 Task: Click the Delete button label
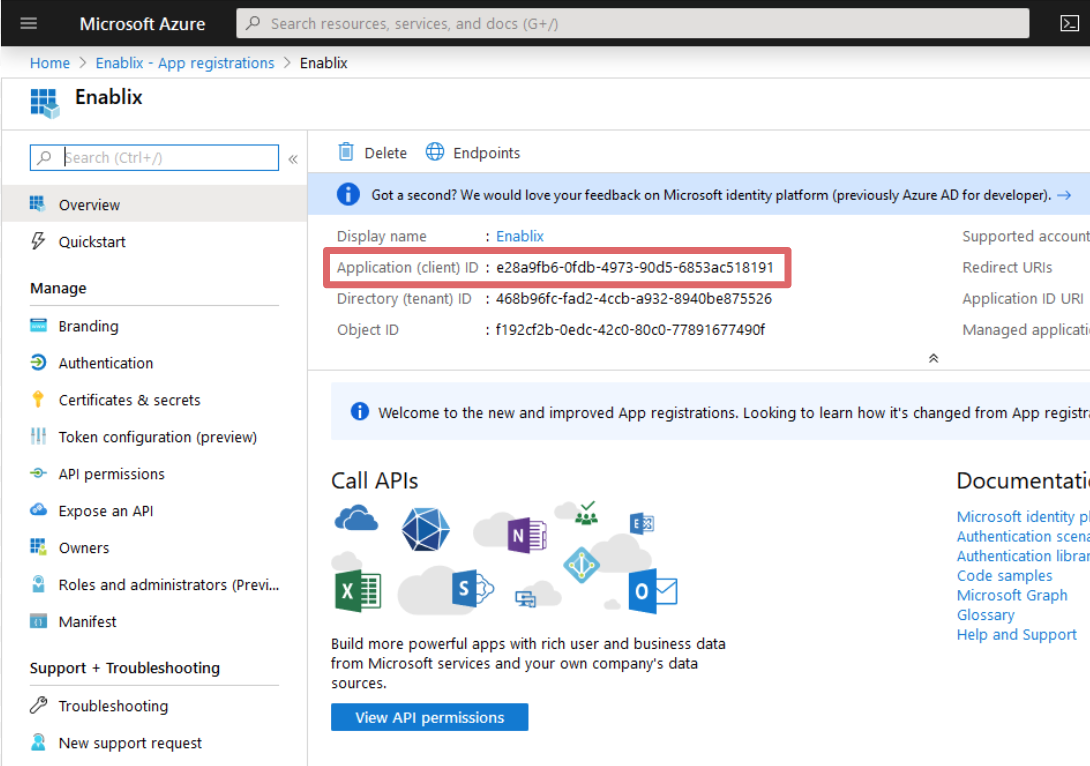point(385,152)
